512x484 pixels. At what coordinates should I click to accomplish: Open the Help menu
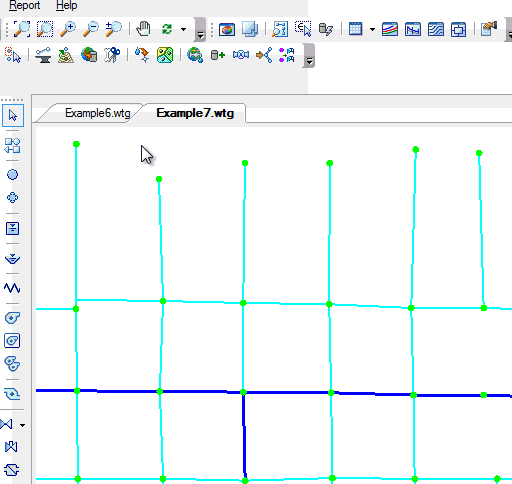[66, 5]
